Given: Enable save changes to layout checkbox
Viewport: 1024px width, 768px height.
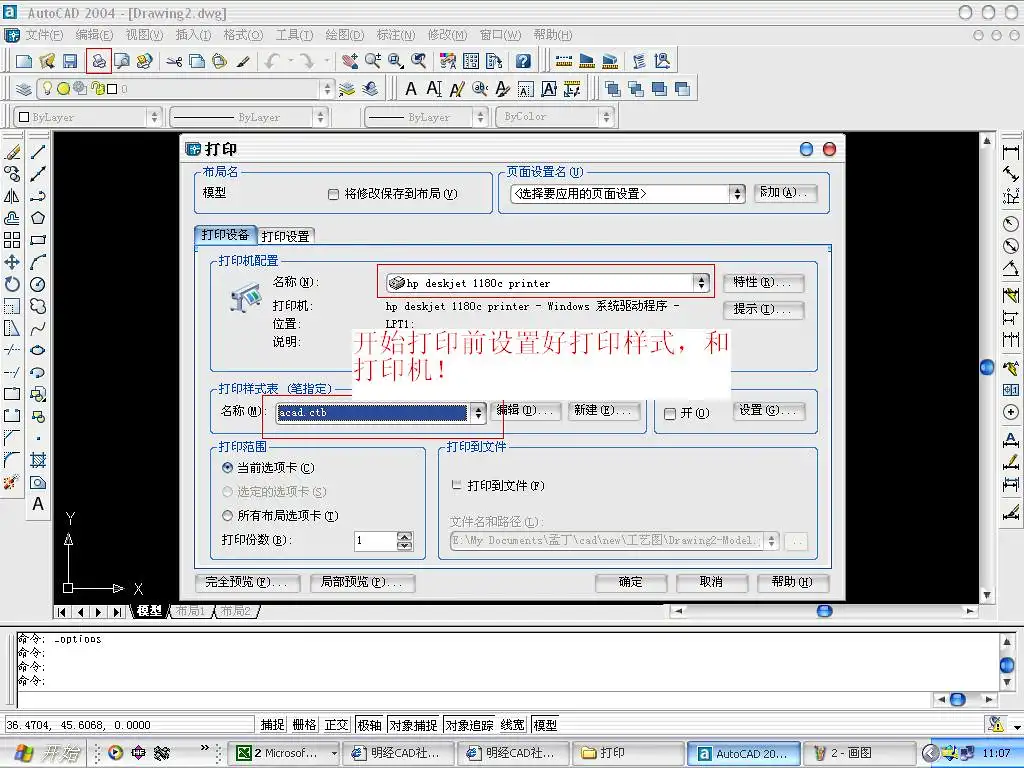Looking at the screenshot, I should click(333, 194).
